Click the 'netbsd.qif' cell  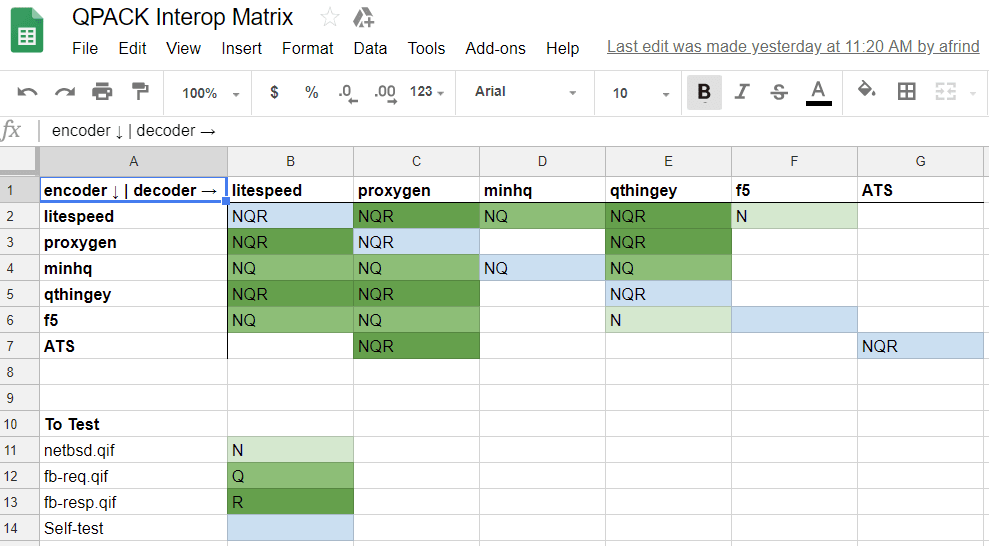coord(133,450)
